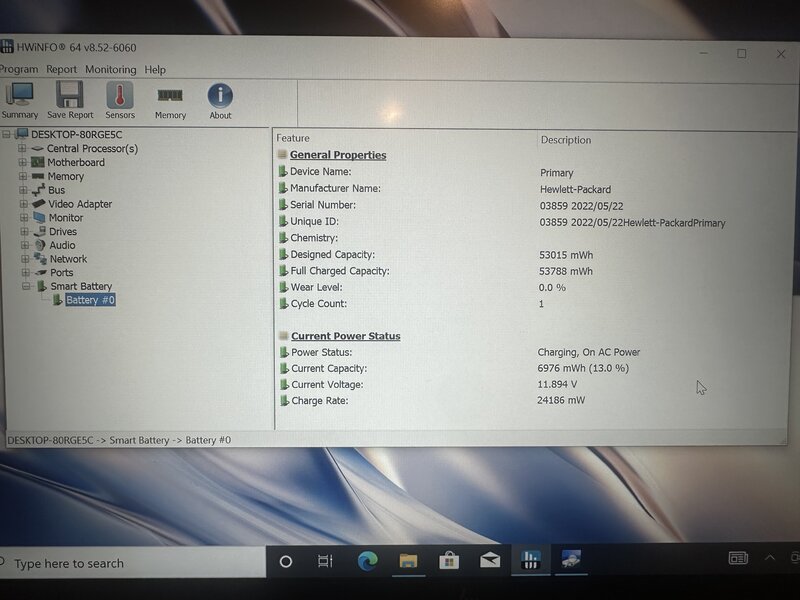The image size is (800, 600).
Task: Click the Cortana circle icon
Action: click(x=286, y=562)
